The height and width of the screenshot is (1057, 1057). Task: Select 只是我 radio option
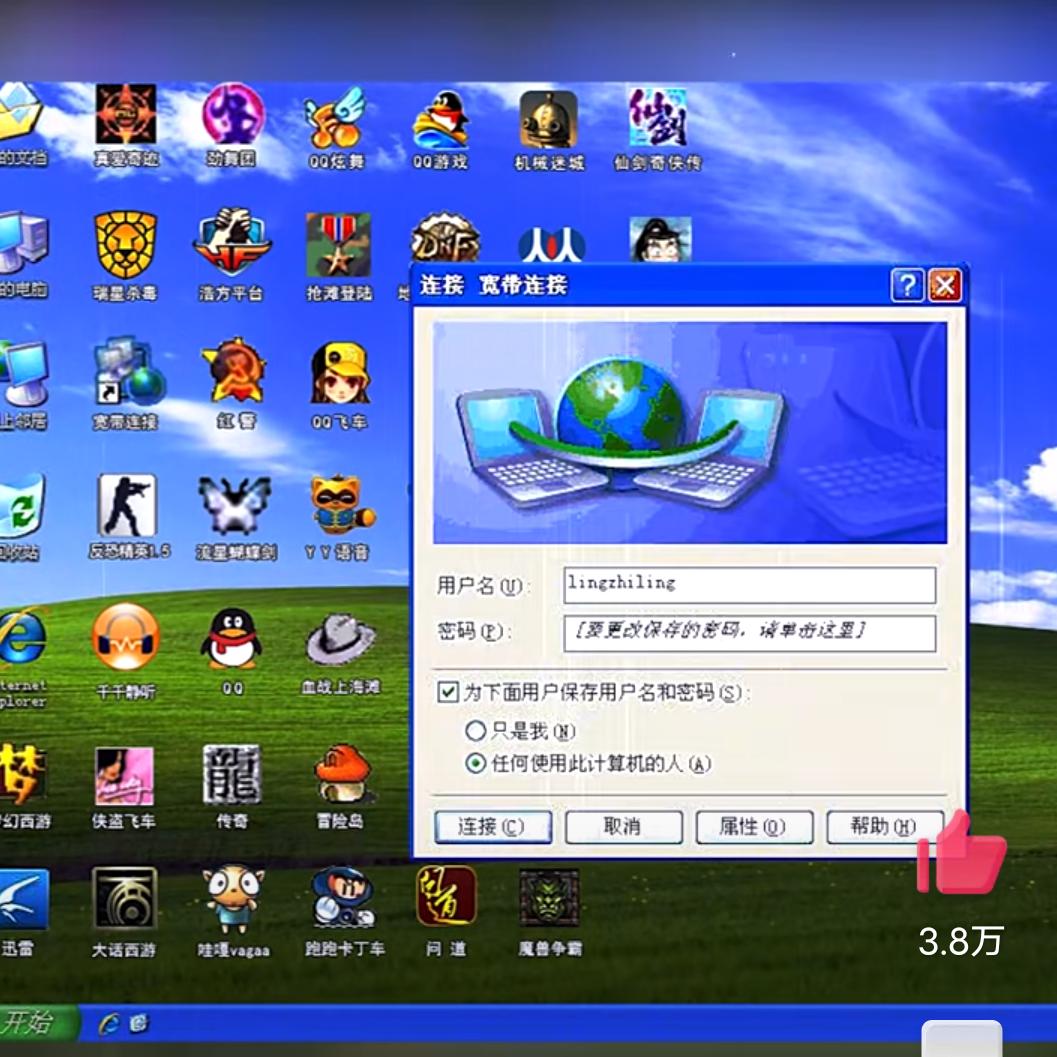(476, 730)
